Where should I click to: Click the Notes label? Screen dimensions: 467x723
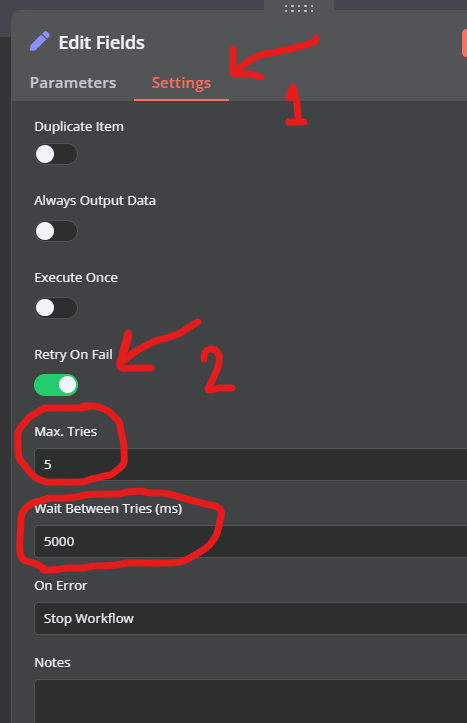(52, 662)
